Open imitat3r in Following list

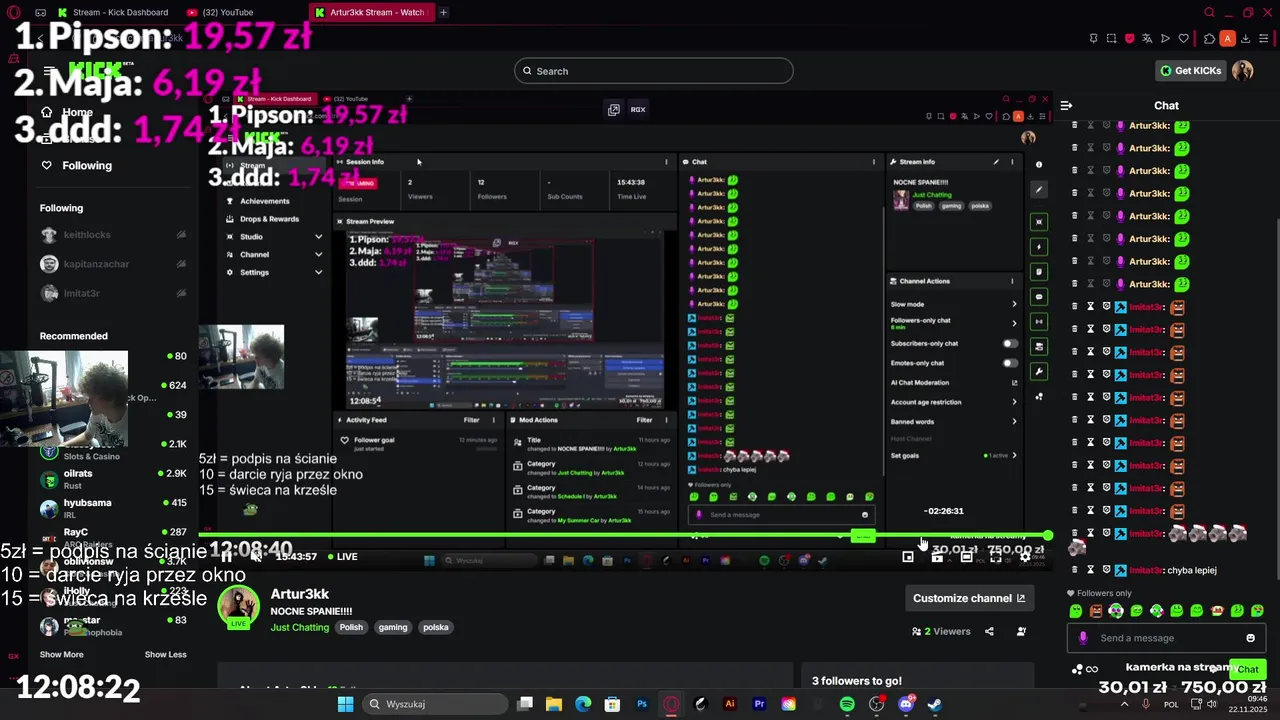[x=112, y=293]
